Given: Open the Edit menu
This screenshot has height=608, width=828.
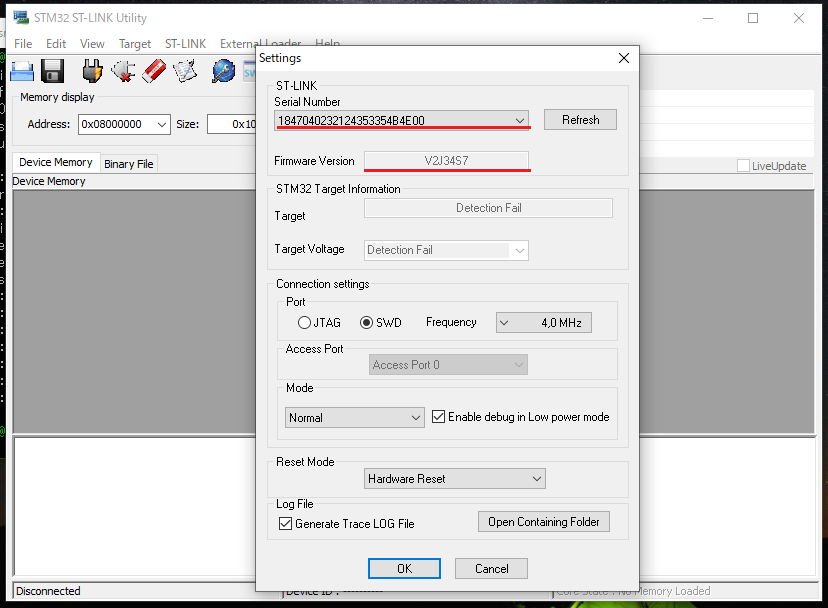Looking at the screenshot, I should (x=56, y=44).
